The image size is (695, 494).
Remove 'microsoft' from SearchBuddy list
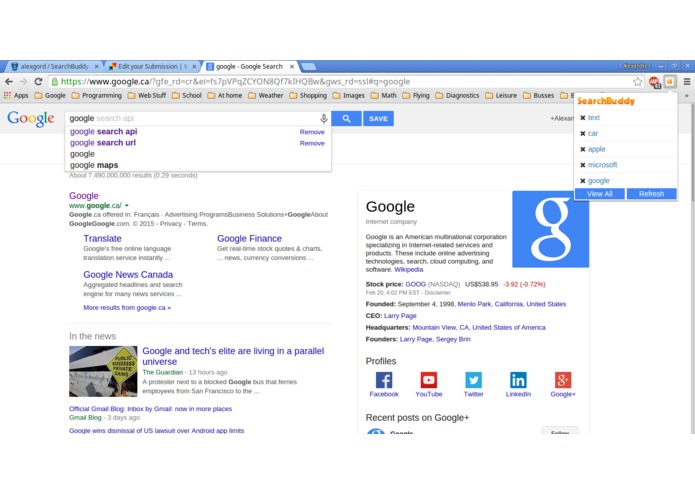coord(582,165)
